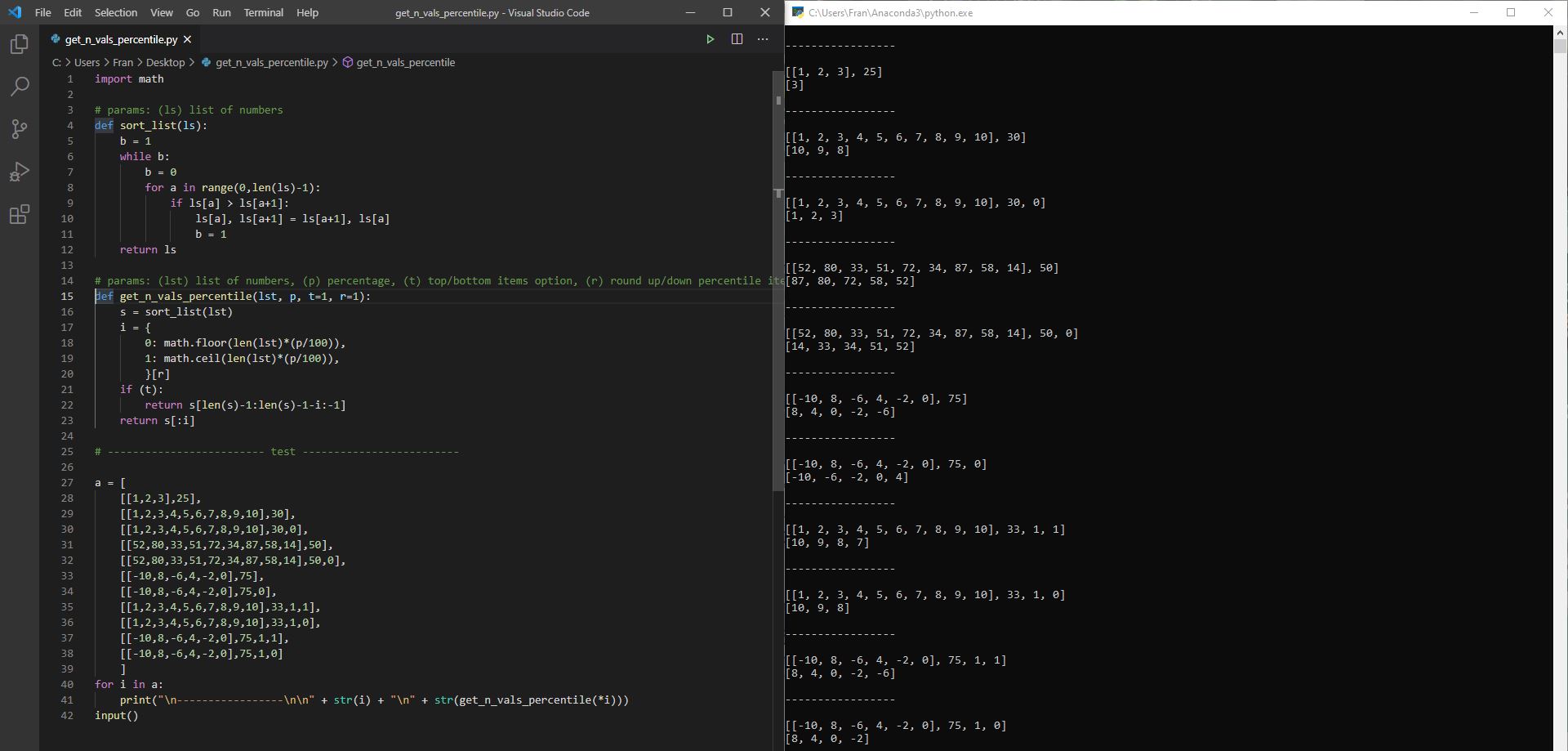
Task: Click the python console scrollbar thumb
Action: pos(1560,47)
